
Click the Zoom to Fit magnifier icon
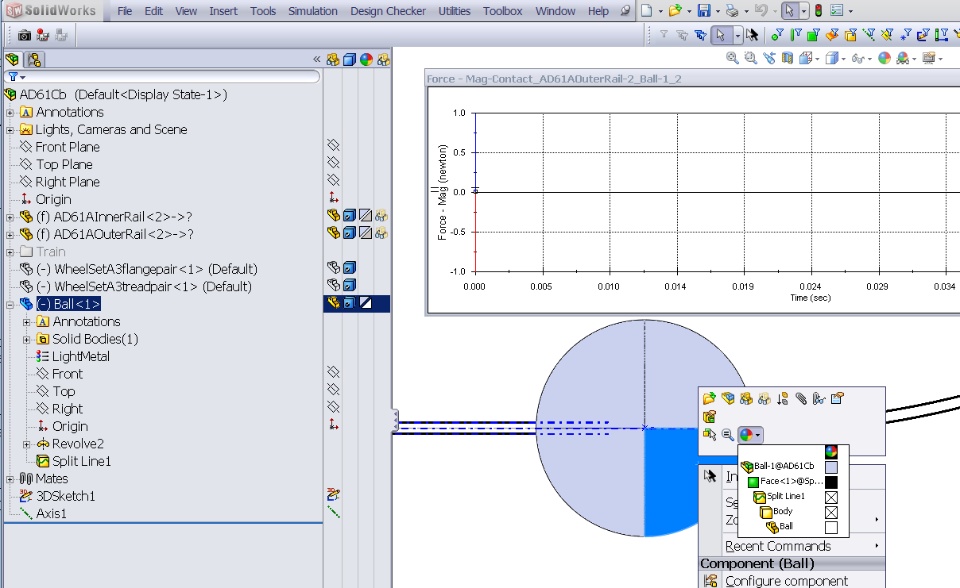coord(732,58)
